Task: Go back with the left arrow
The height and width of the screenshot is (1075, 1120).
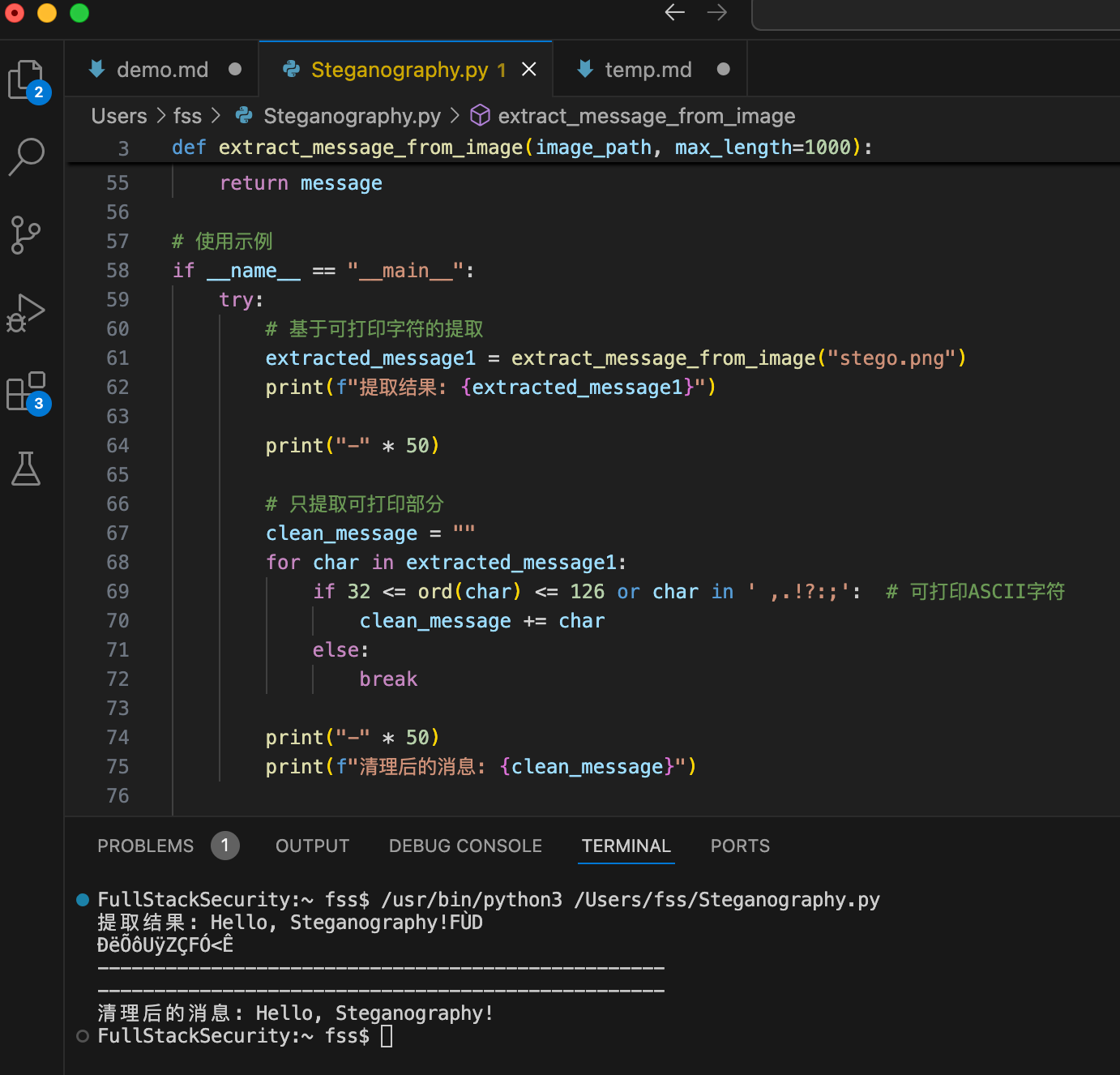Action: pos(675,12)
